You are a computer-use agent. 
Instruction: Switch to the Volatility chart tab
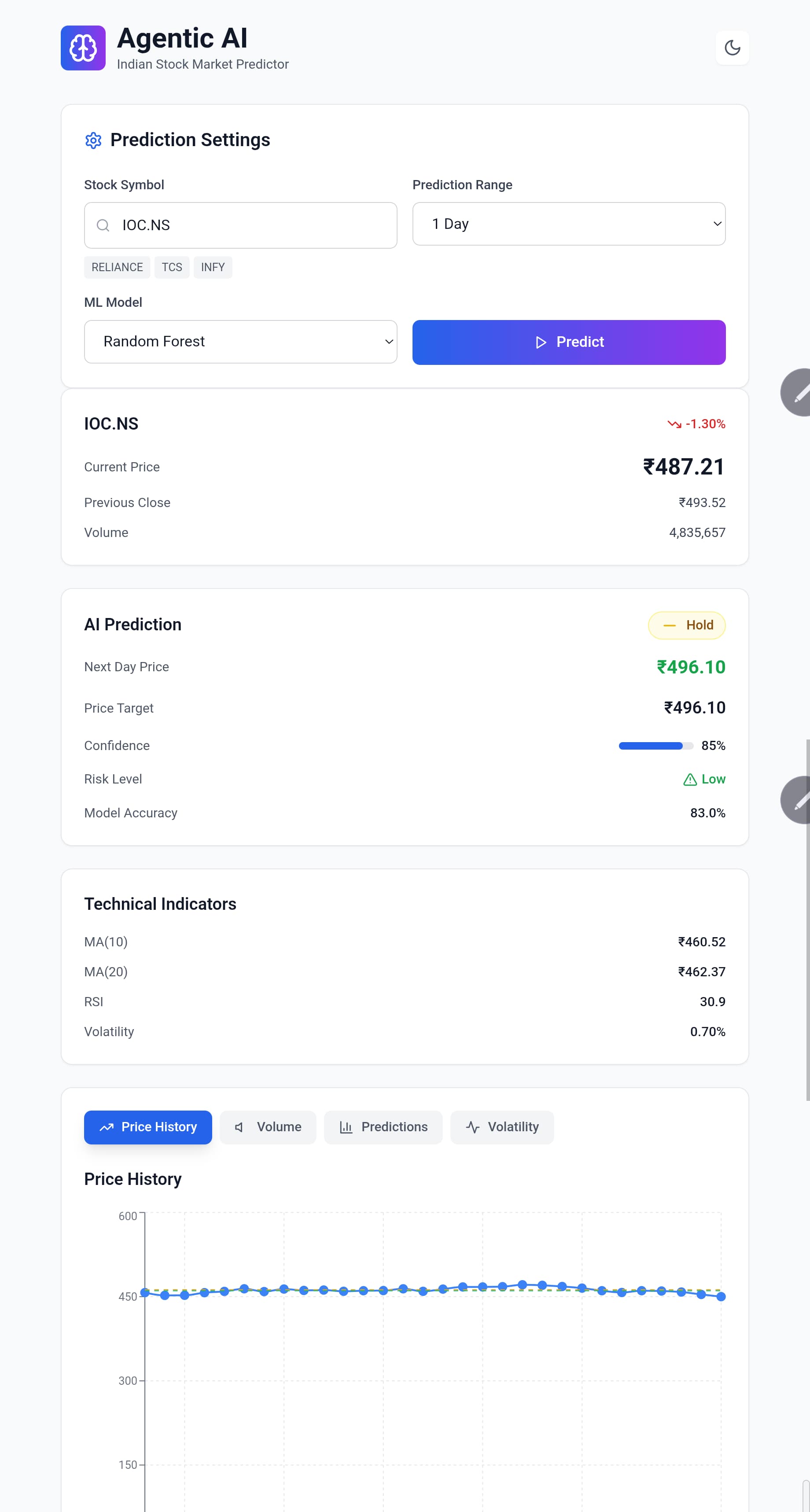[502, 1128]
